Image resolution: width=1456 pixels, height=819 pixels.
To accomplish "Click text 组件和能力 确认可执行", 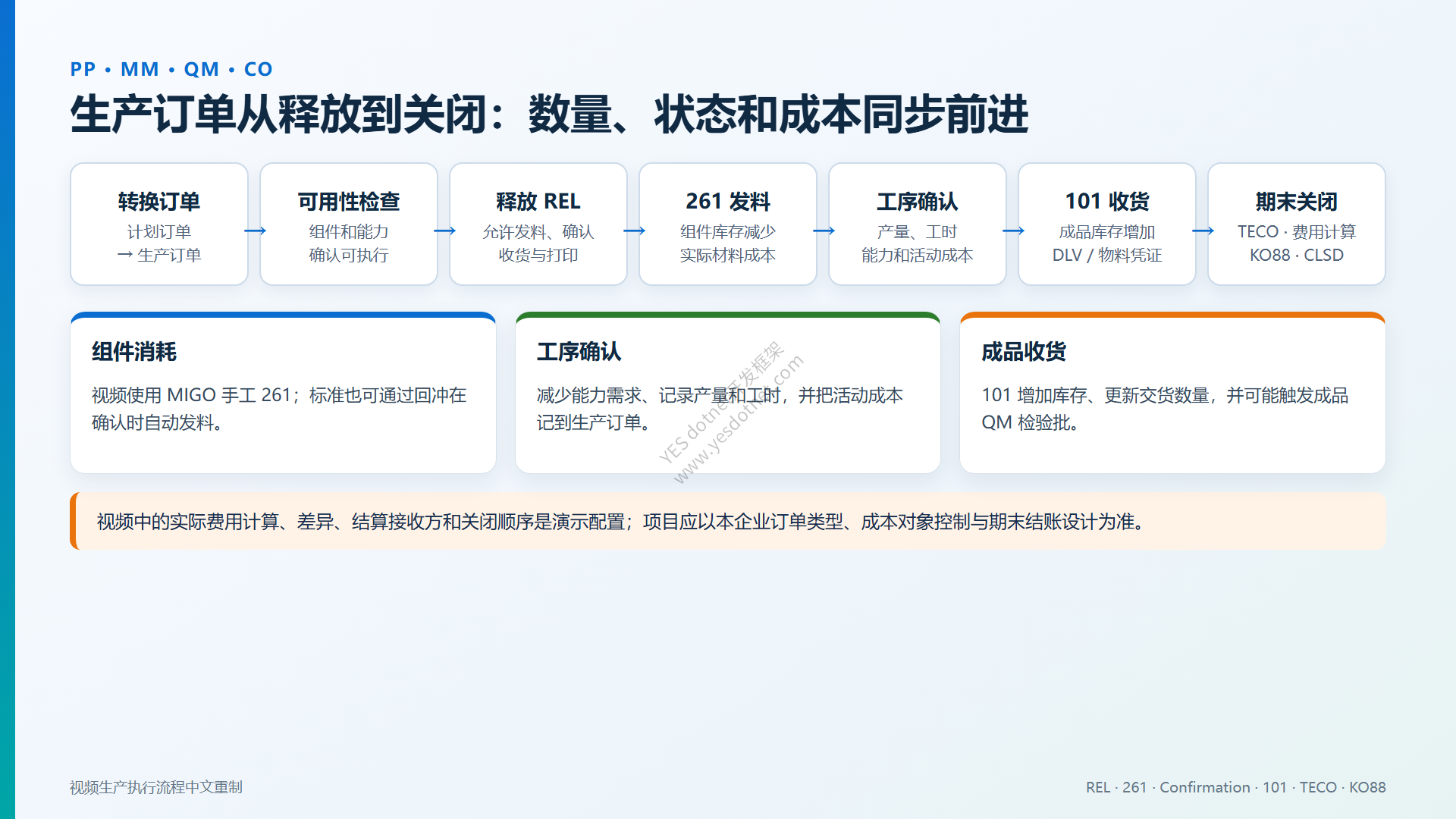I will 349,243.
